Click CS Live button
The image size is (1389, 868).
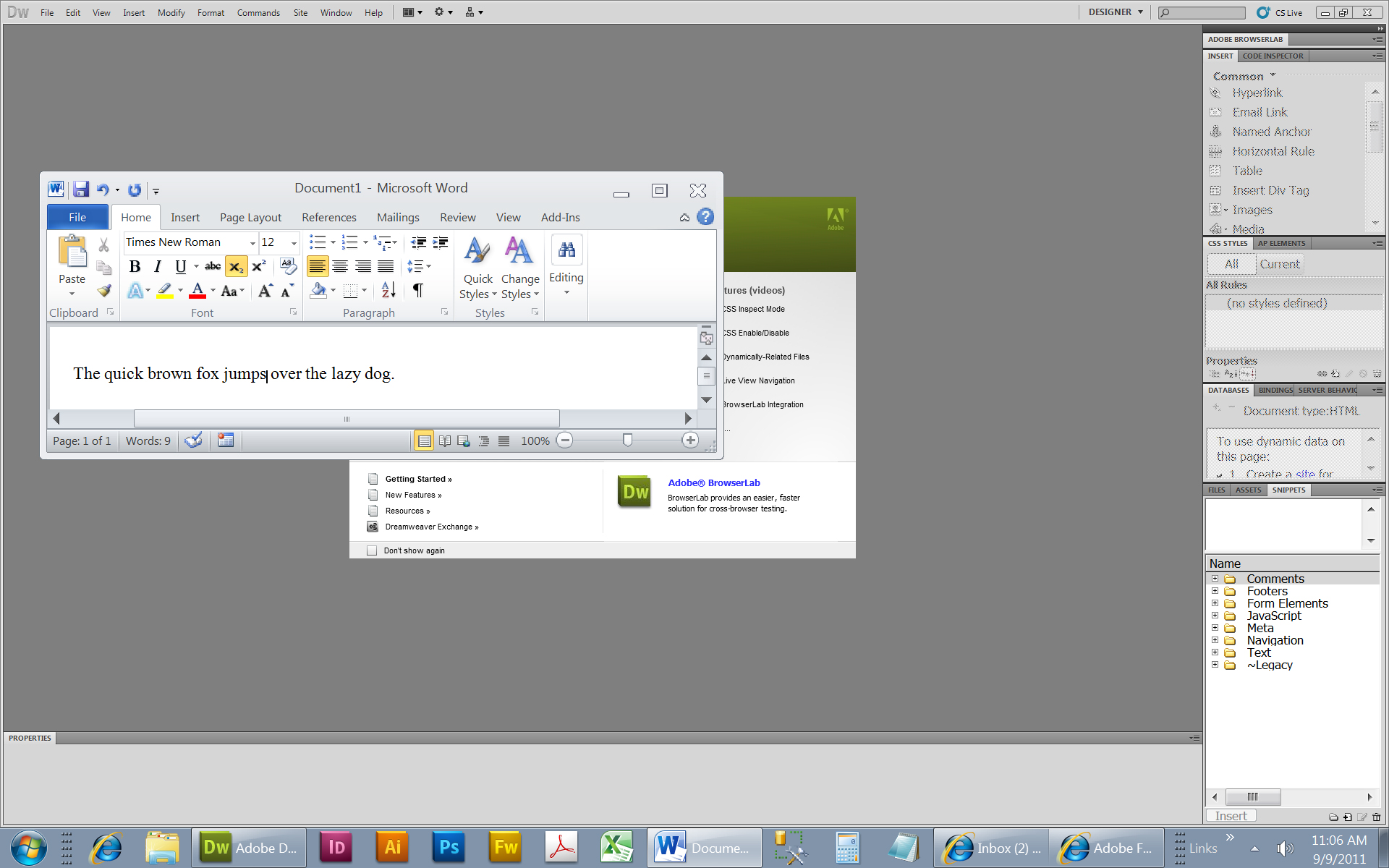[x=1280, y=12]
